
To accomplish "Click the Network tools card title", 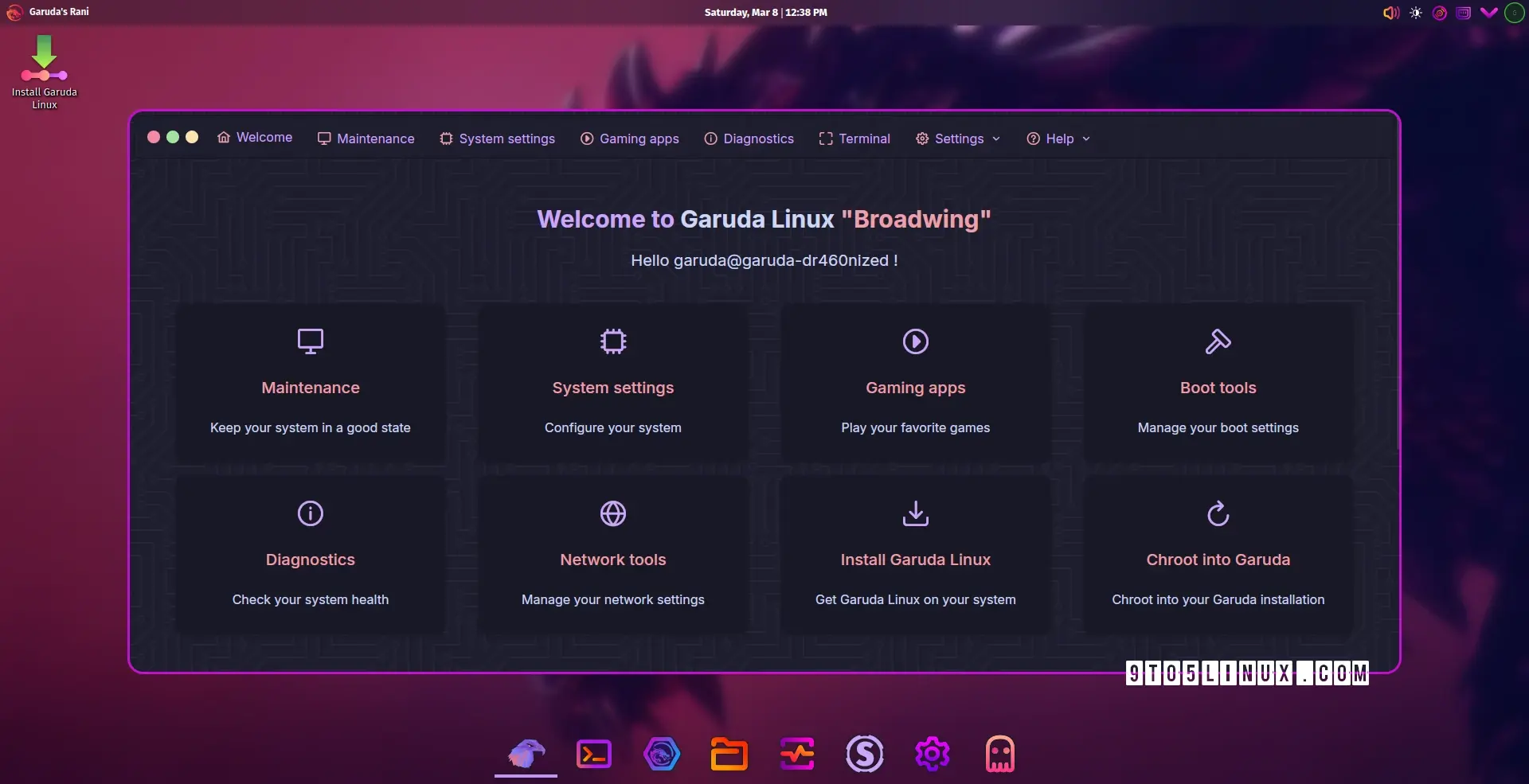I will (x=613, y=560).
